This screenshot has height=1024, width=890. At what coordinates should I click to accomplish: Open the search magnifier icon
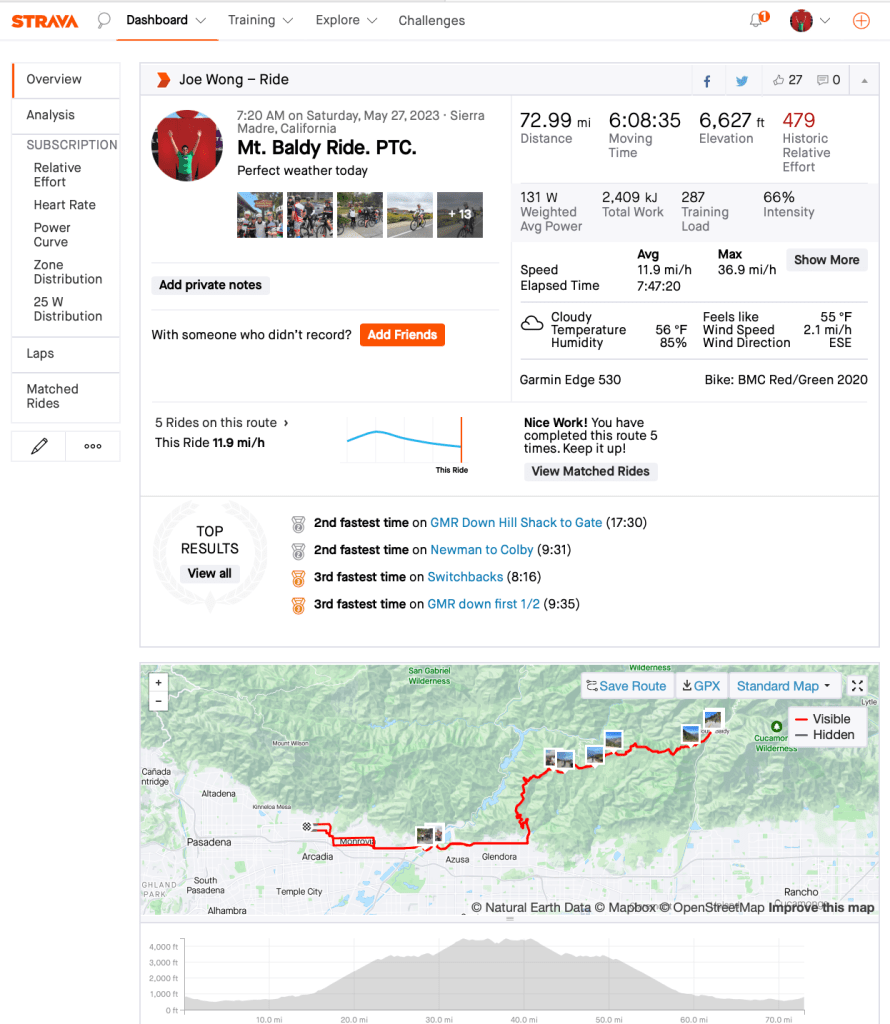pos(104,20)
